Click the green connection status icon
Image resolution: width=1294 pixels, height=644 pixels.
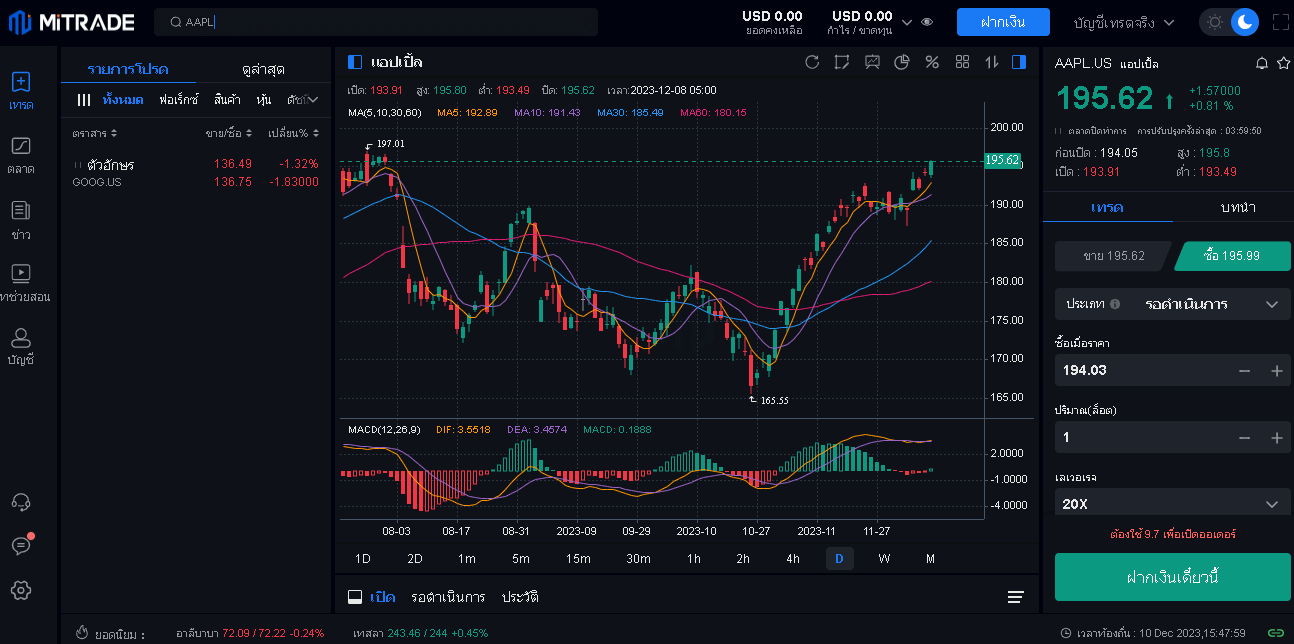click(x=1276, y=633)
